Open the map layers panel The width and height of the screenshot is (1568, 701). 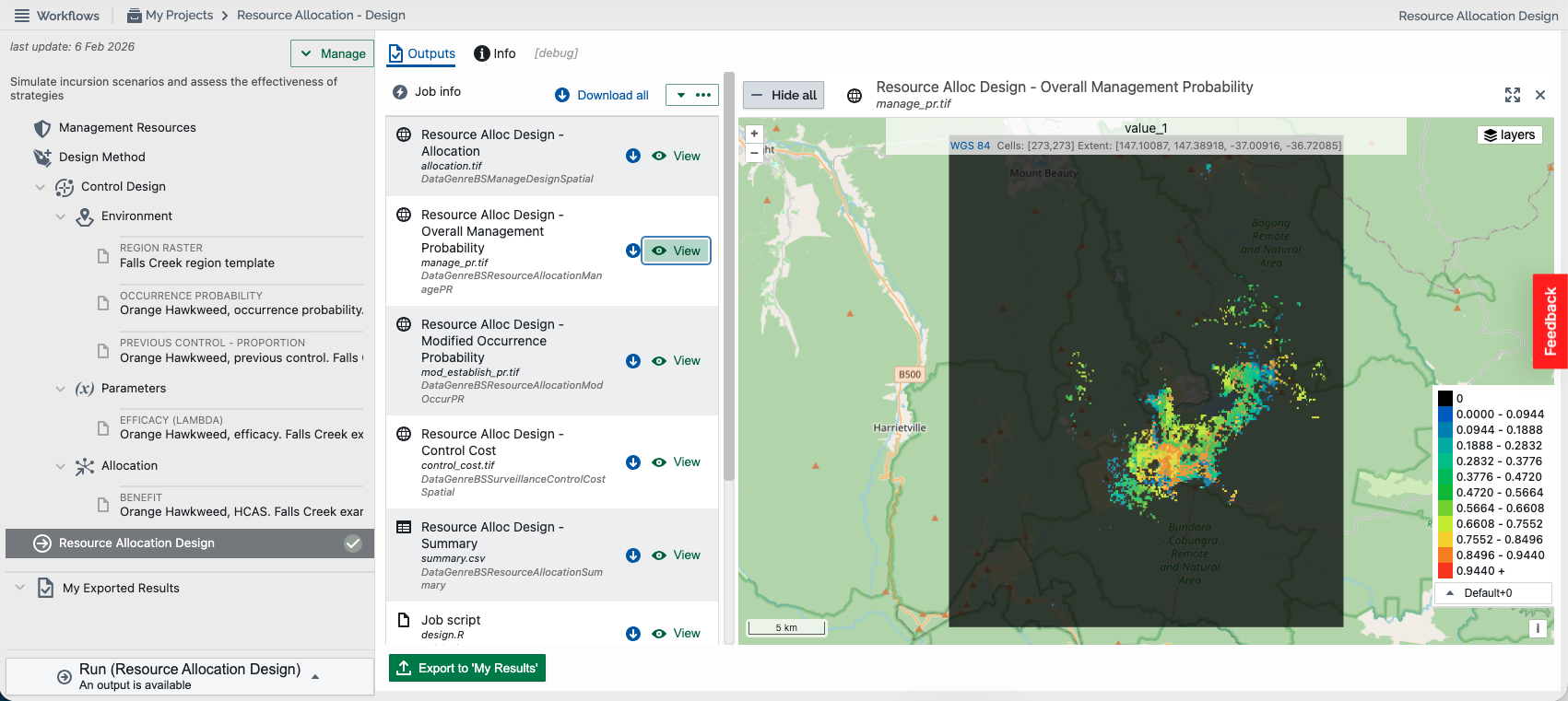1509,135
